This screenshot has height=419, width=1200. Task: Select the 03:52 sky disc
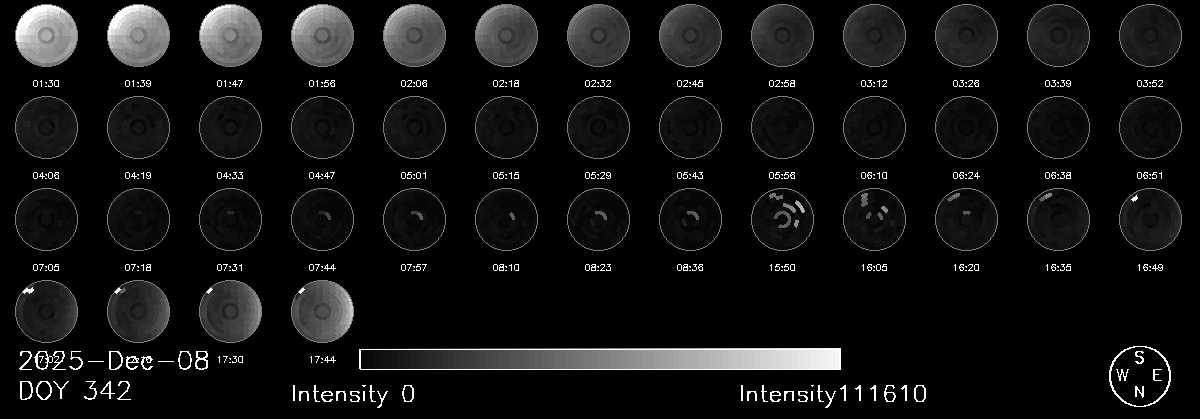pos(1149,35)
